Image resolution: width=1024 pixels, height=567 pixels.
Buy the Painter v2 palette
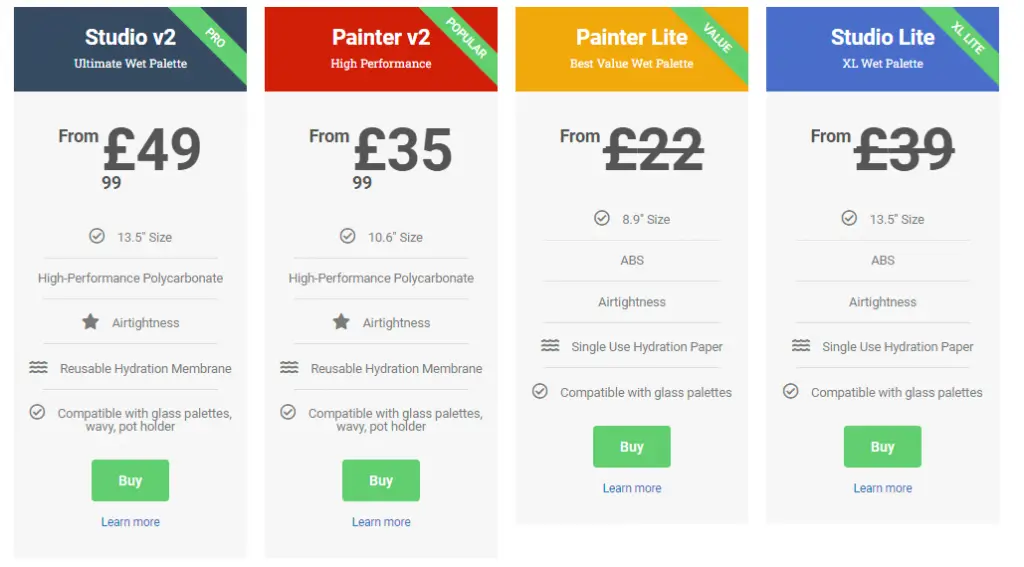tap(381, 480)
